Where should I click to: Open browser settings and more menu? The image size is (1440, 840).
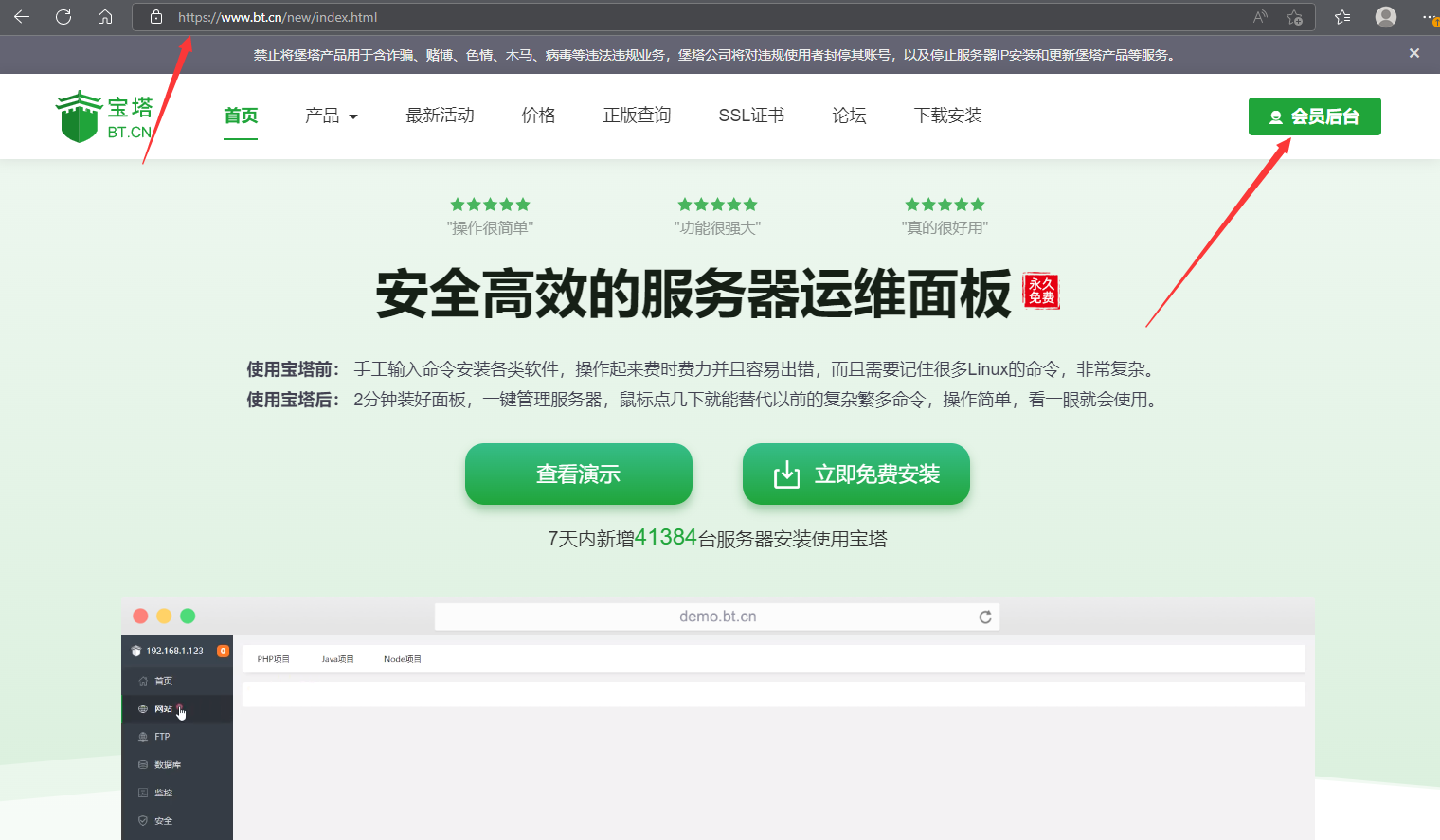click(1430, 17)
